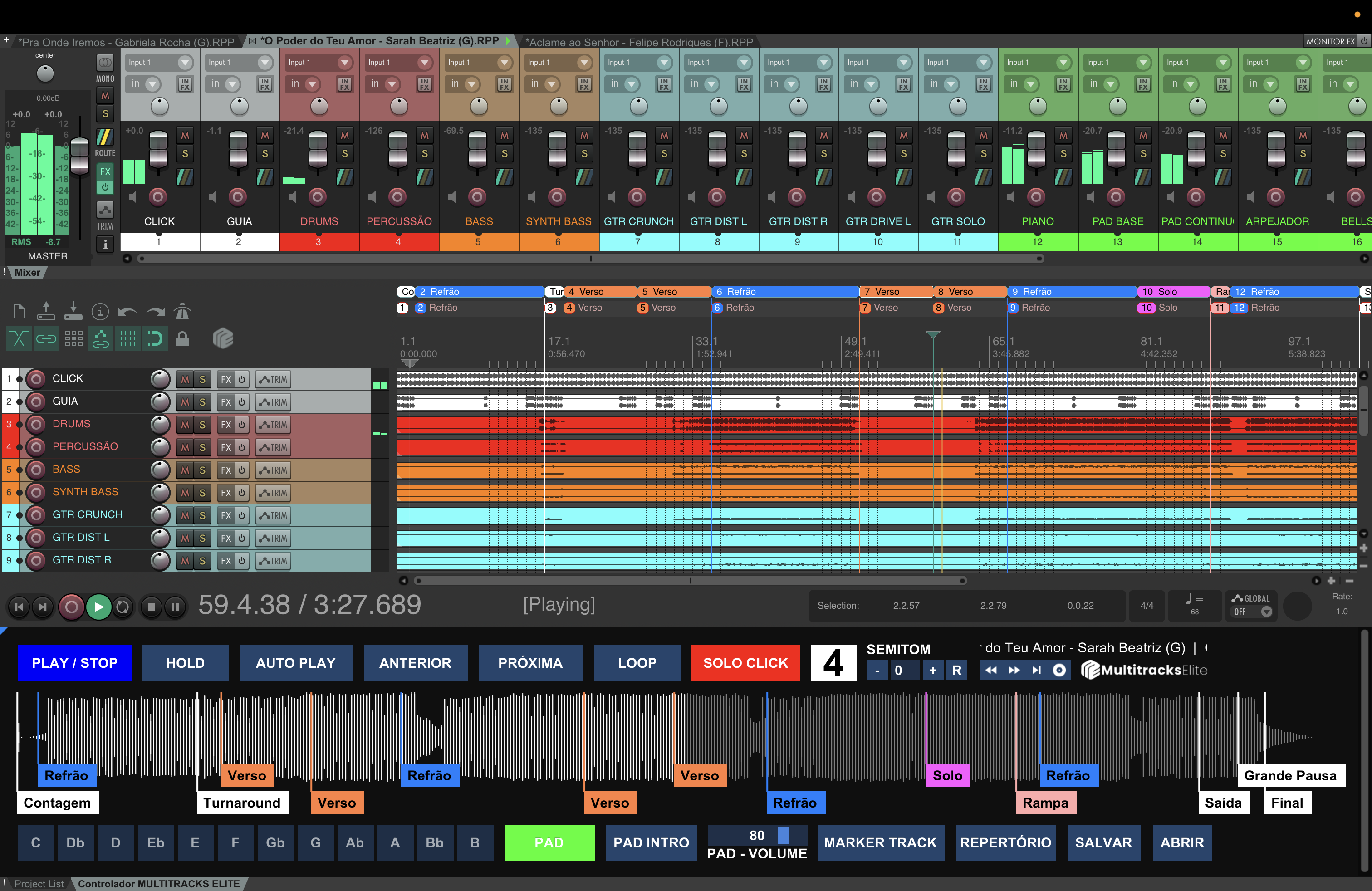Solo the GUIA track in track list
This screenshot has height=891, width=1372.
202,402
